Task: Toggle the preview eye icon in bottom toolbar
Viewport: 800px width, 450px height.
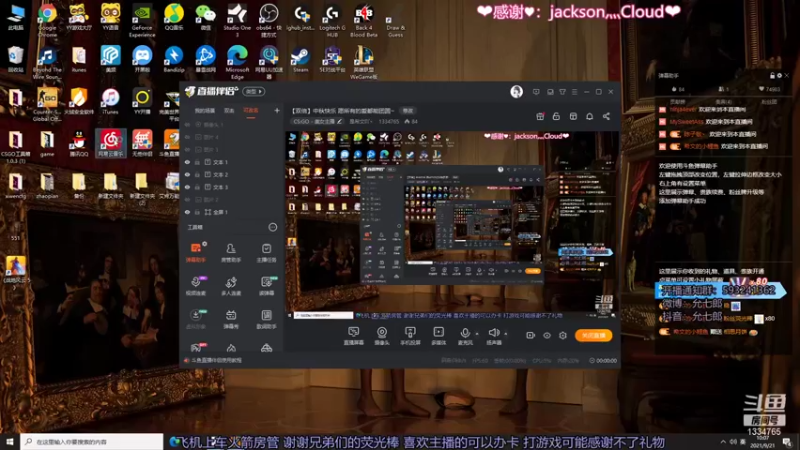Action: [546, 335]
